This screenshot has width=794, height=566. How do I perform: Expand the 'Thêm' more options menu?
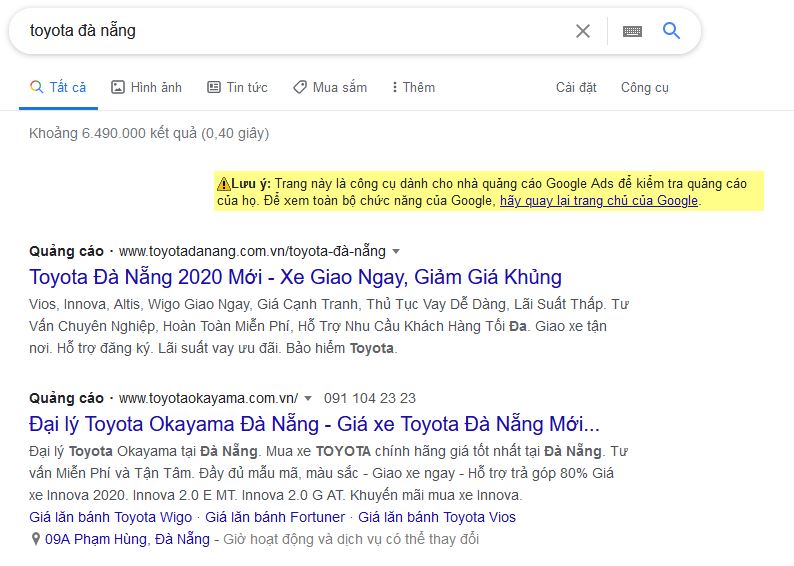point(413,88)
